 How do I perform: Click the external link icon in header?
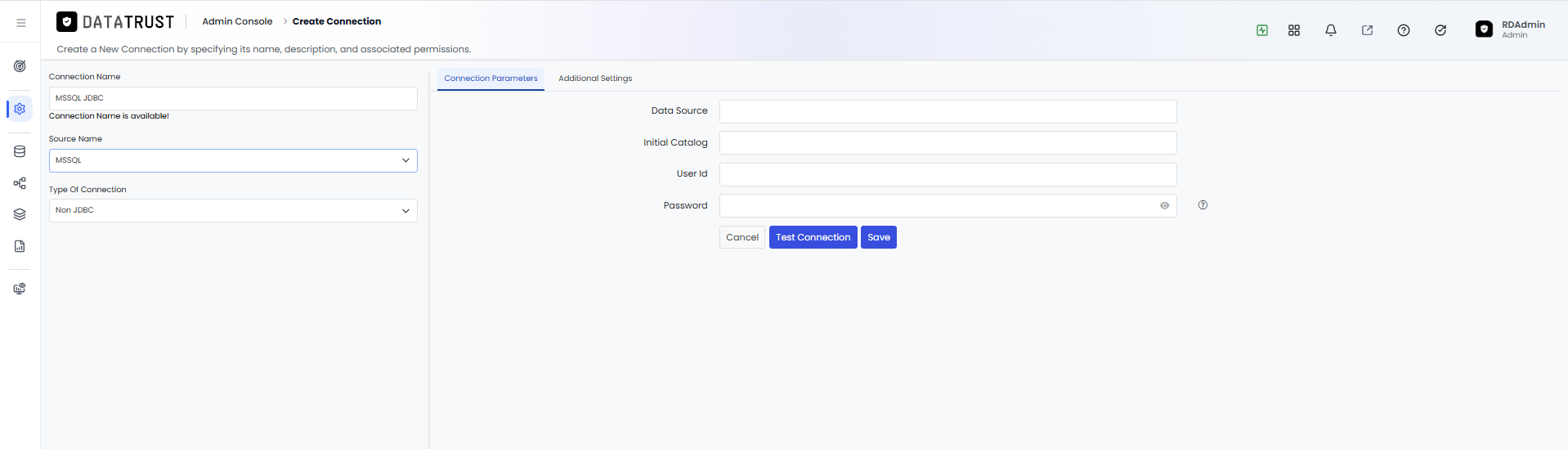pyautogui.click(x=1367, y=30)
